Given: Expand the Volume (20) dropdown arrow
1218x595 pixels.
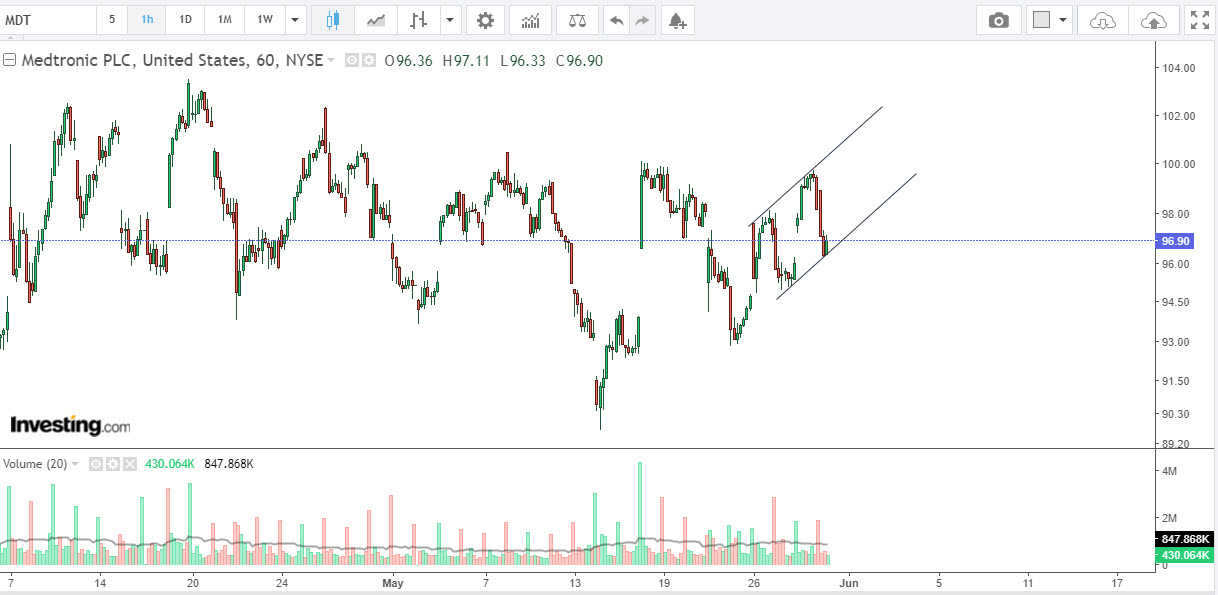Looking at the screenshot, I should (x=75, y=464).
